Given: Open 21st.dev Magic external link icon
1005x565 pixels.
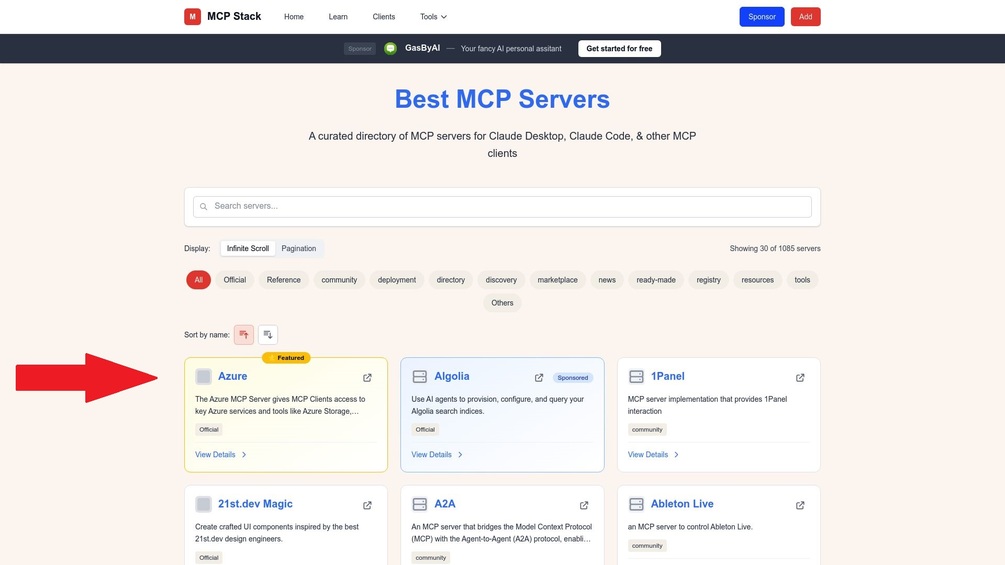Looking at the screenshot, I should [367, 505].
